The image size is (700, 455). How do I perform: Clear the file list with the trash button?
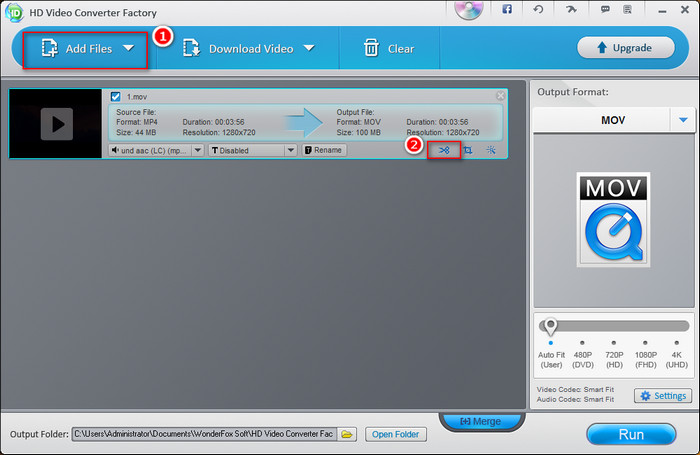[388, 49]
